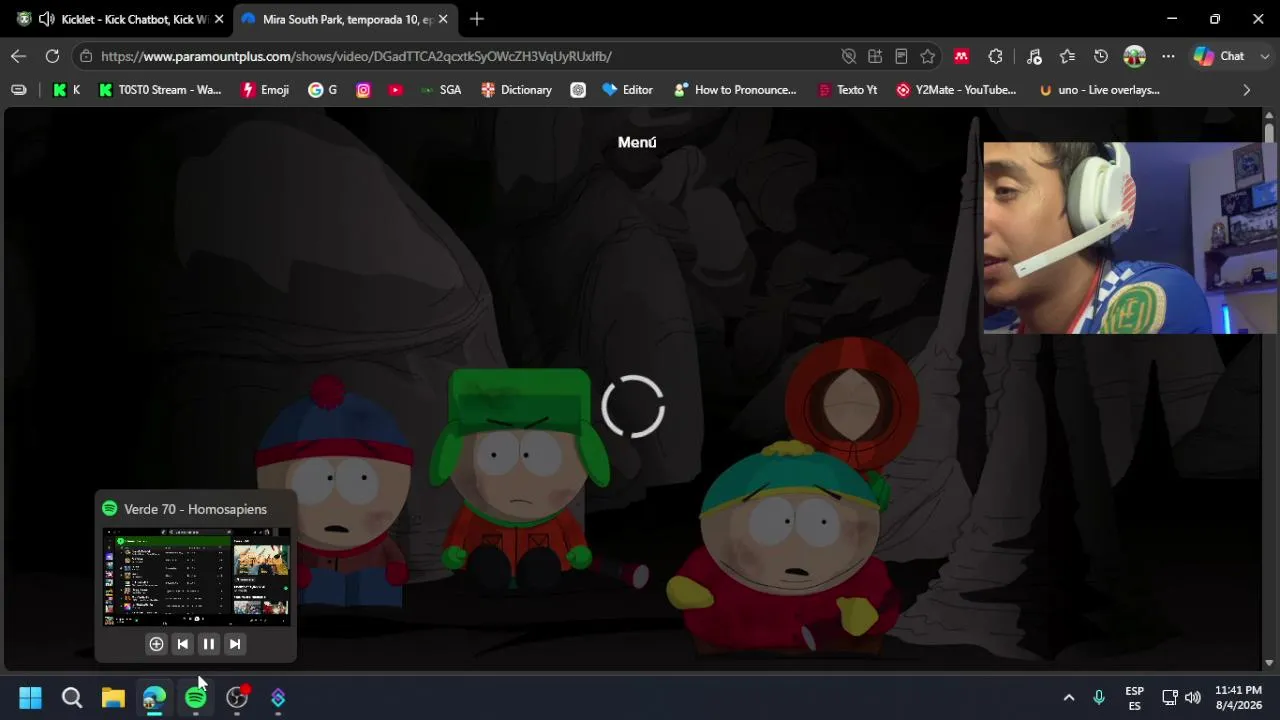Open the Texto Yt bookmark
Viewport: 1280px width, 720px height.
coord(847,90)
